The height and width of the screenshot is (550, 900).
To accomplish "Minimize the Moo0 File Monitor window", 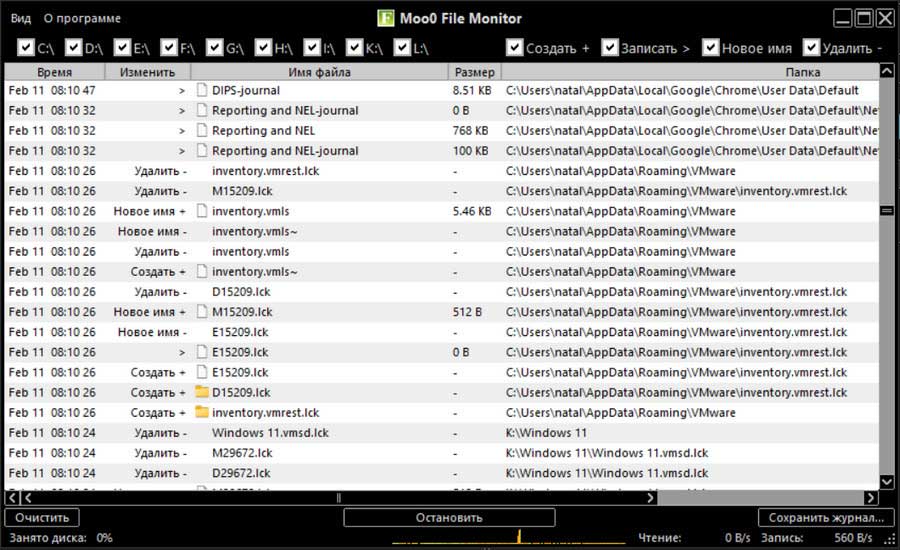I will 843,18.
